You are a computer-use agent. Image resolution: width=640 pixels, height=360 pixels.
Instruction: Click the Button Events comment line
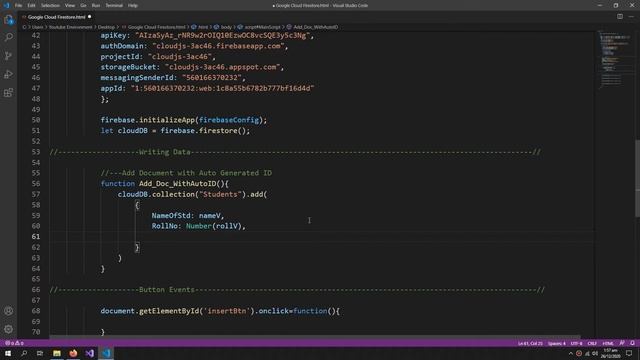[x=297, y=290]
